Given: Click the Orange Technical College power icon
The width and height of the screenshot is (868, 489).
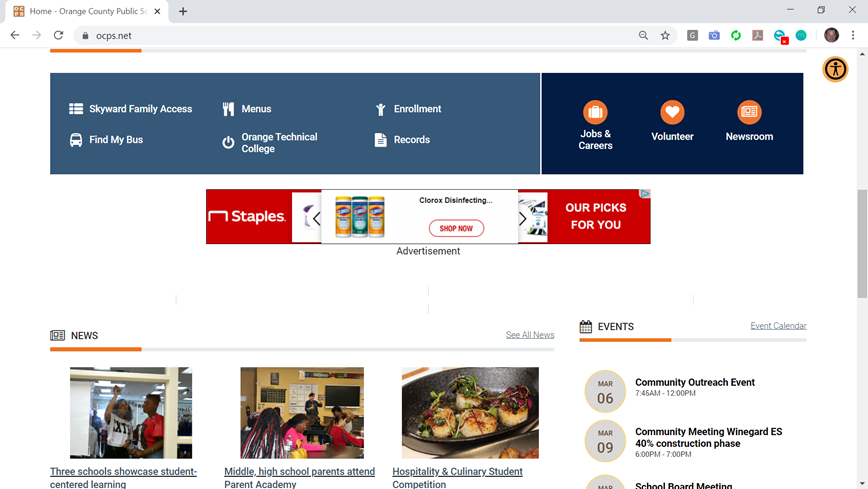Looking at the screenshot, I should click(228, 143).
